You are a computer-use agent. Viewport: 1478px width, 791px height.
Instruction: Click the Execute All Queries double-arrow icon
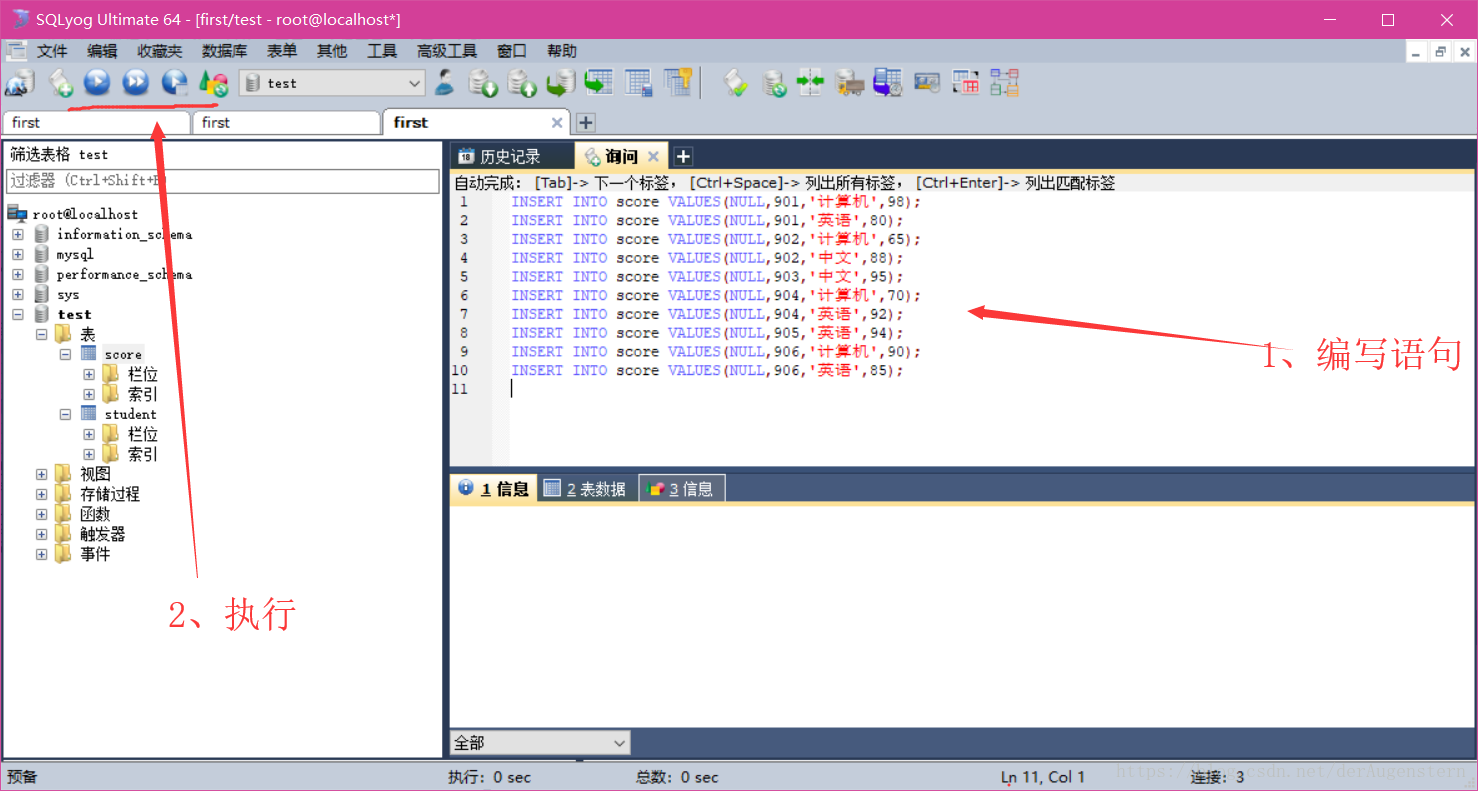pos(136,82)
